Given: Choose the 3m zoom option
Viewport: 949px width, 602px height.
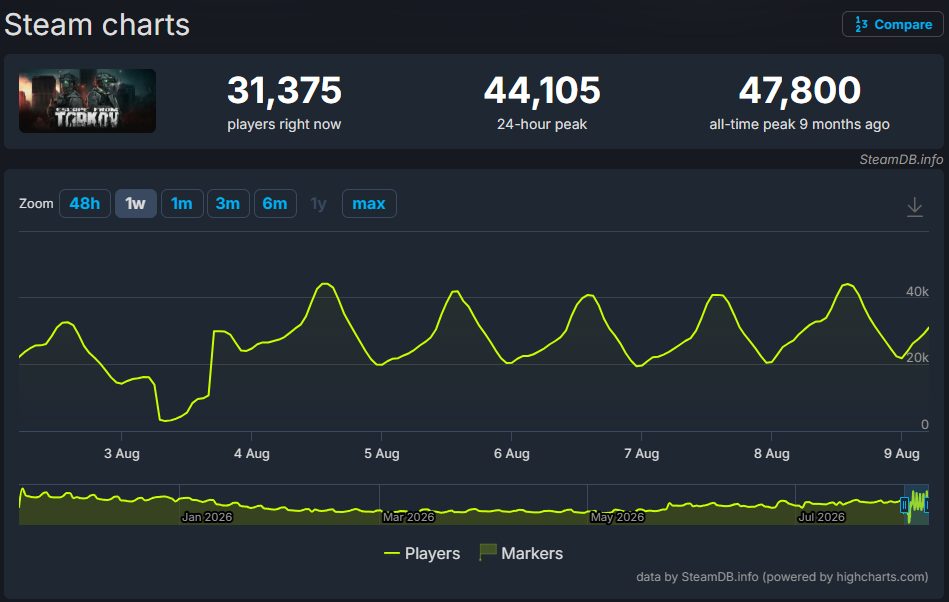Looking at the screenshot, I should tap(228, 203).
